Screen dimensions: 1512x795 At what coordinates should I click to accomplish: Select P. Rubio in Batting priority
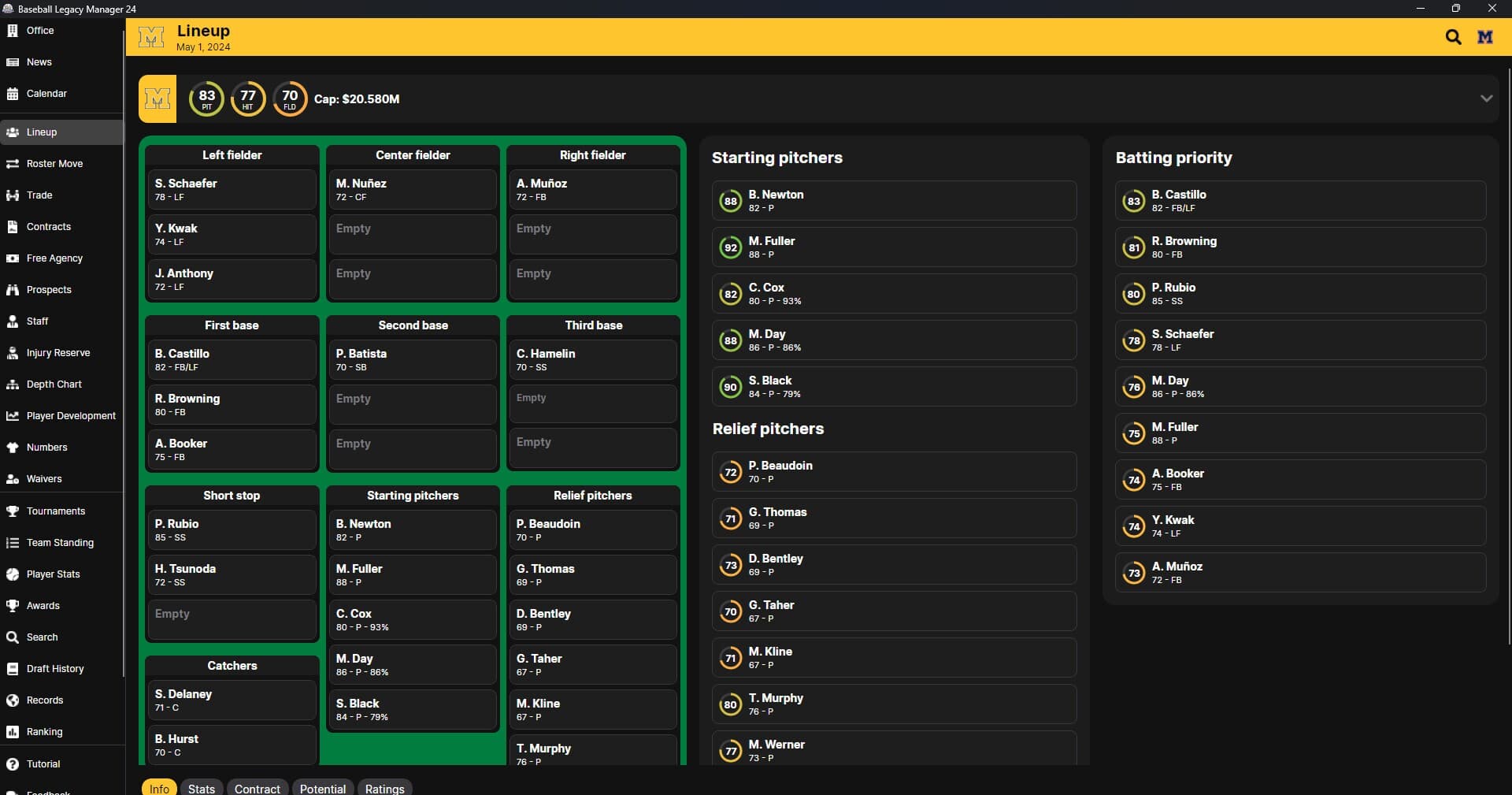[x=1300, y=293]
